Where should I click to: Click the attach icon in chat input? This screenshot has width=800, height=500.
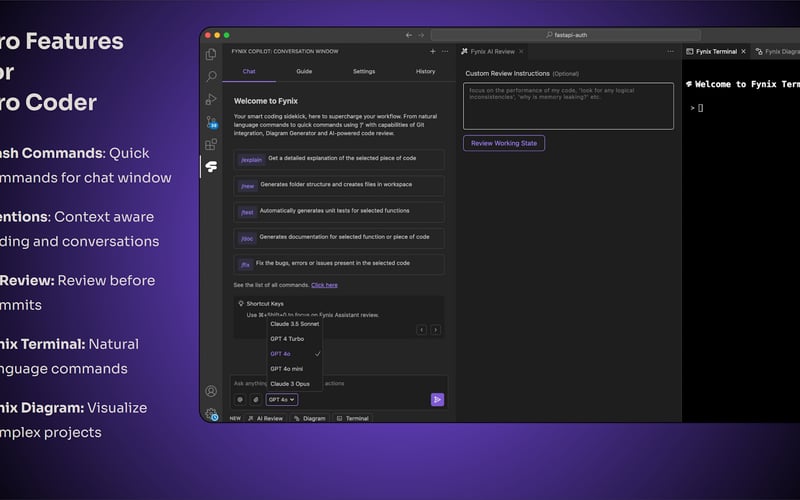[x=256, y=399]
